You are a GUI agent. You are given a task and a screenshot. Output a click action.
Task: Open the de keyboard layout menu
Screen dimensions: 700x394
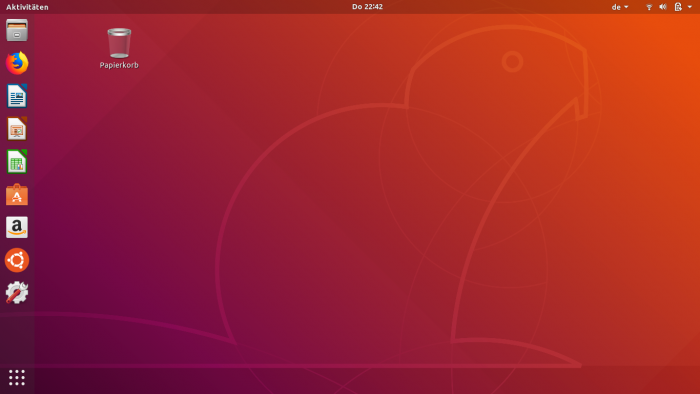(x=620, y=7)
